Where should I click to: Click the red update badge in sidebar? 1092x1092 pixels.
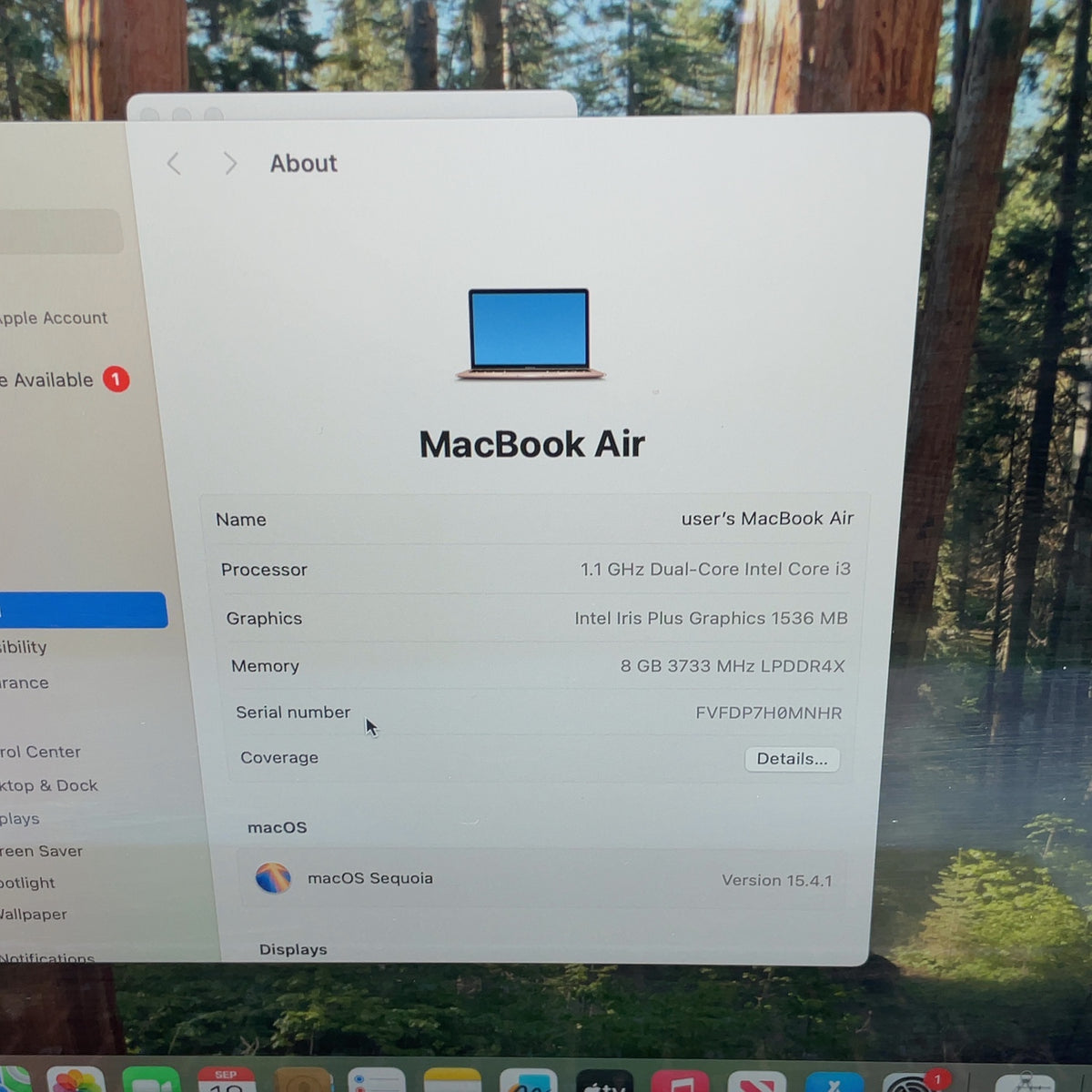click(116, 379)
